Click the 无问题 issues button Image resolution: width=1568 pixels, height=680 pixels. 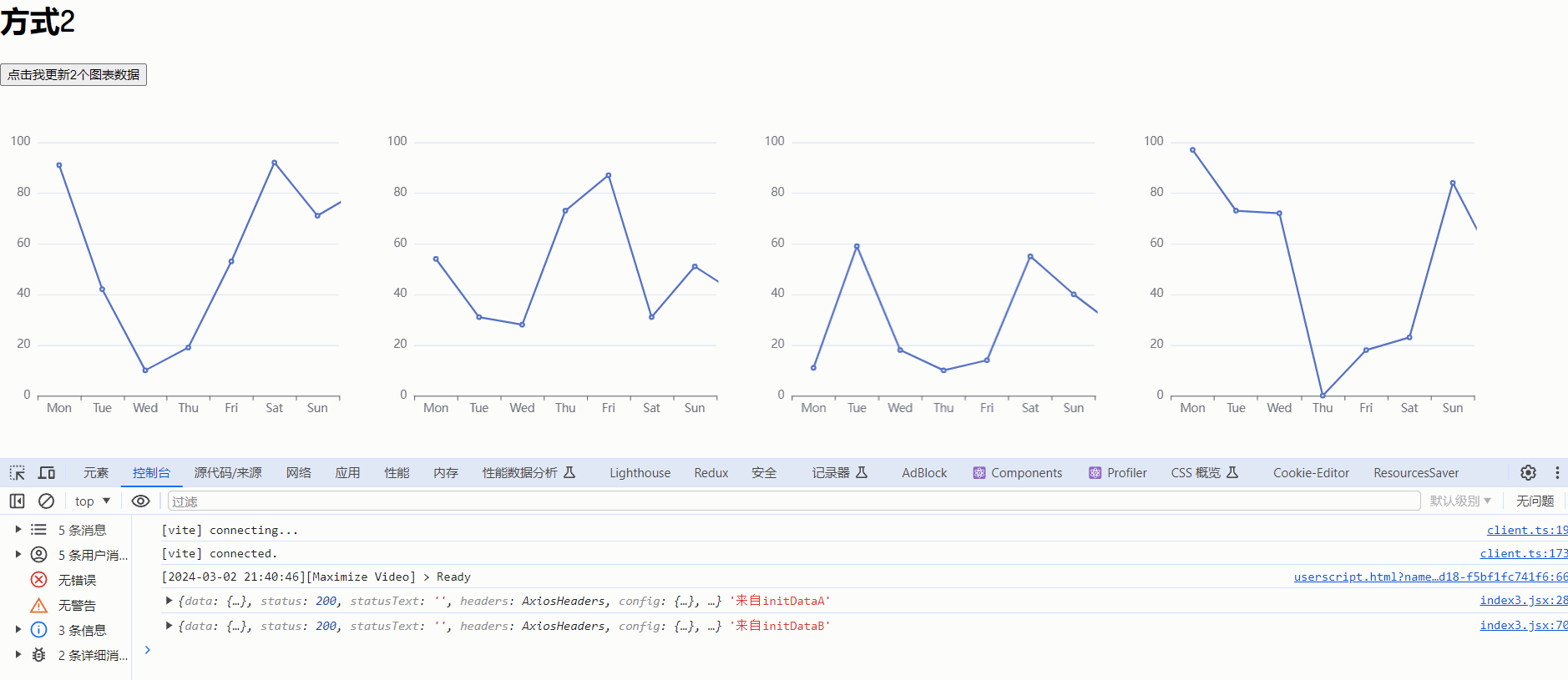coord(1535,501)
